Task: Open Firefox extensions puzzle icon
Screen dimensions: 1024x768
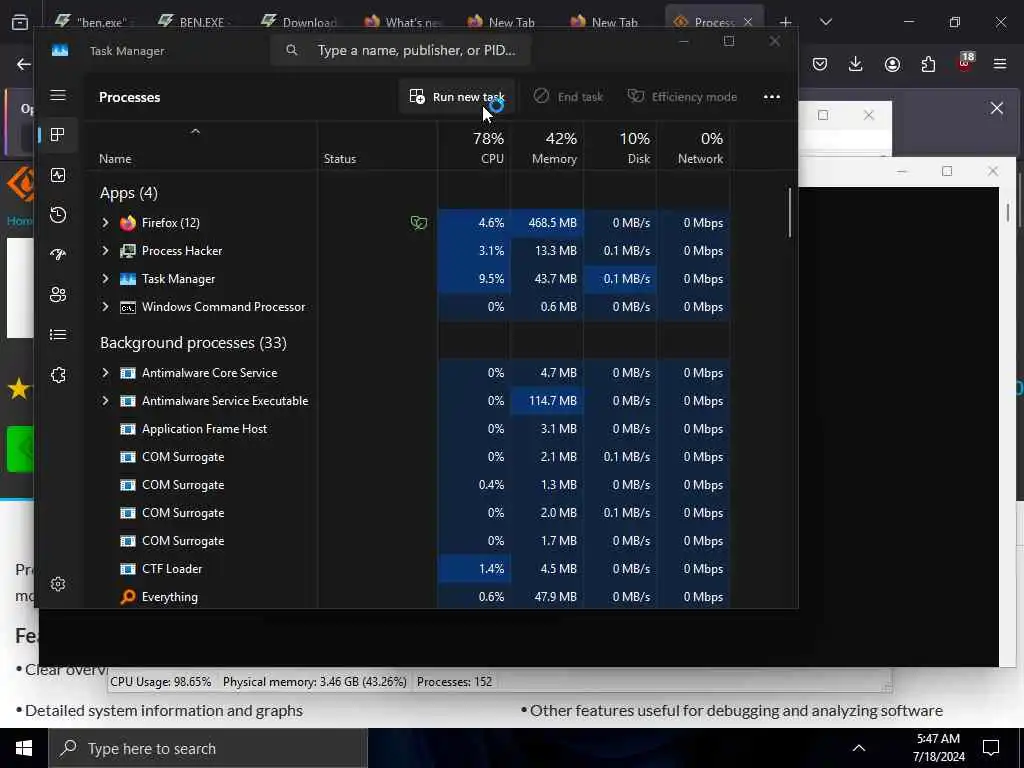Action: [928, 64]
